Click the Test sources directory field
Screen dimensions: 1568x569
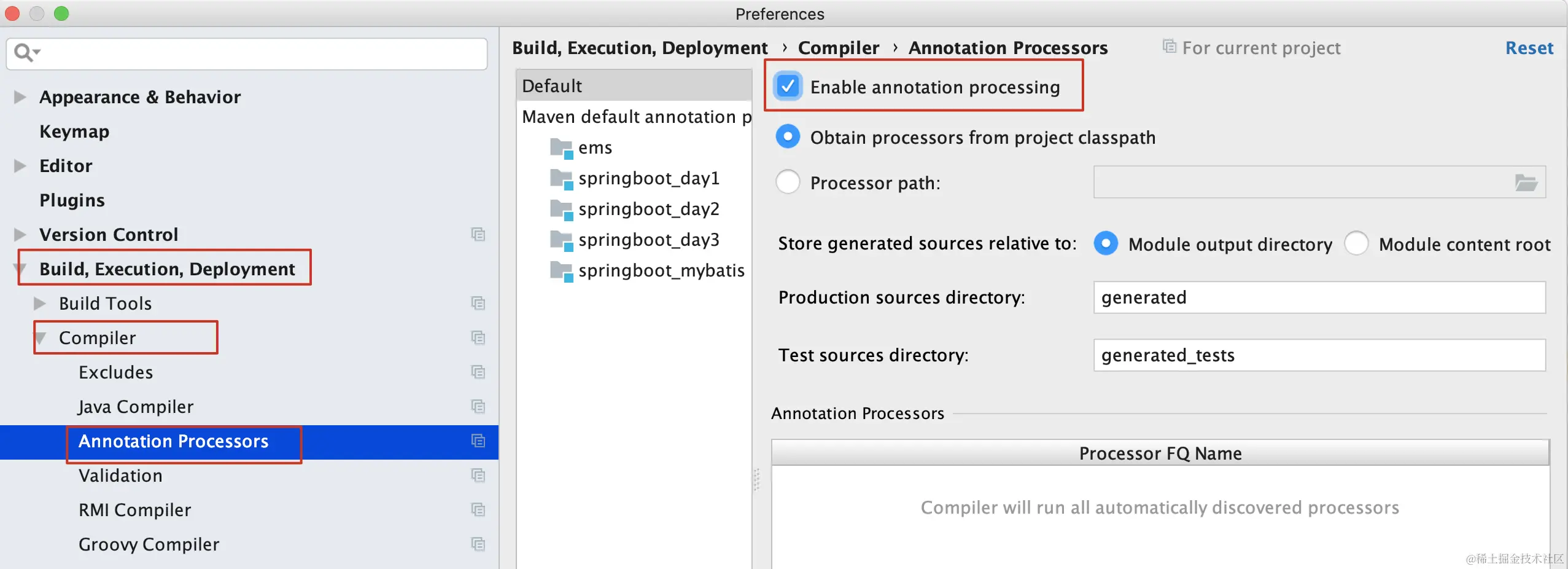[1319, 356]
